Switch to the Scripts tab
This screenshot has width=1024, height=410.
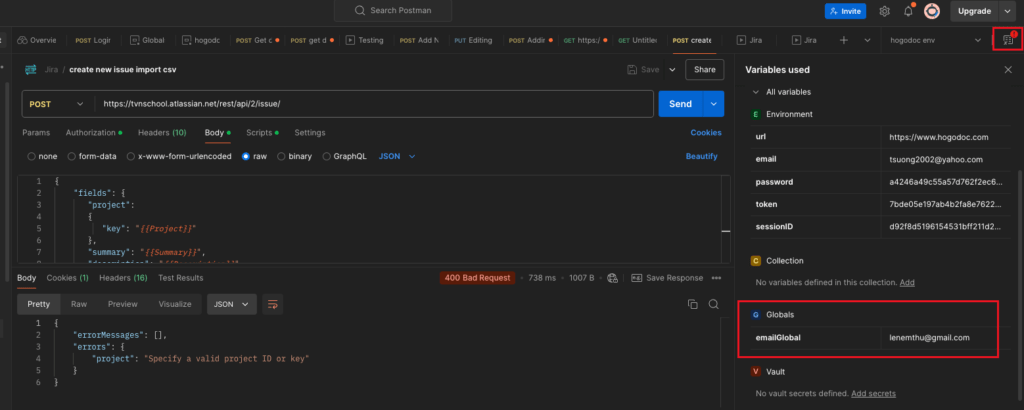point(262,133)
